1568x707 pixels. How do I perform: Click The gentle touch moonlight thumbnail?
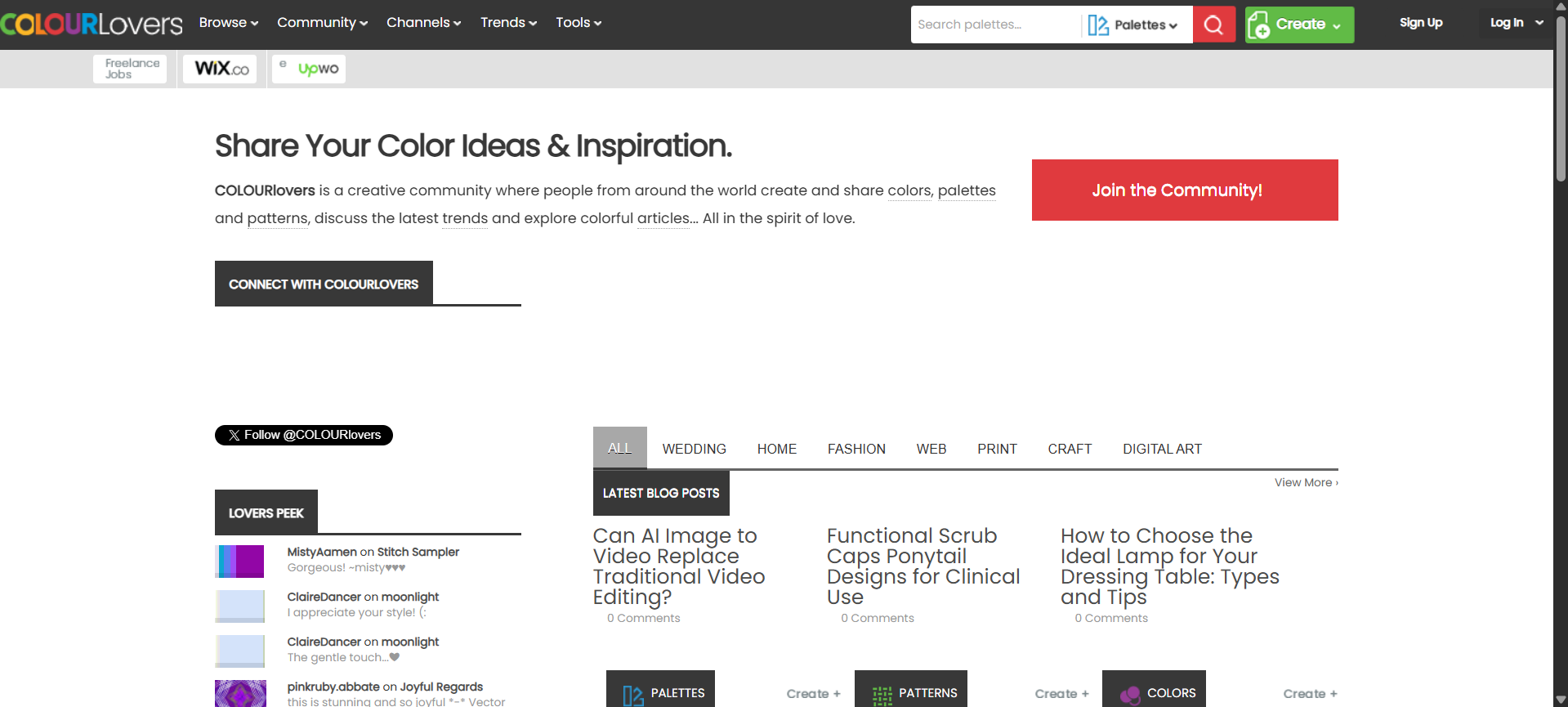click(x=240, y=651)
